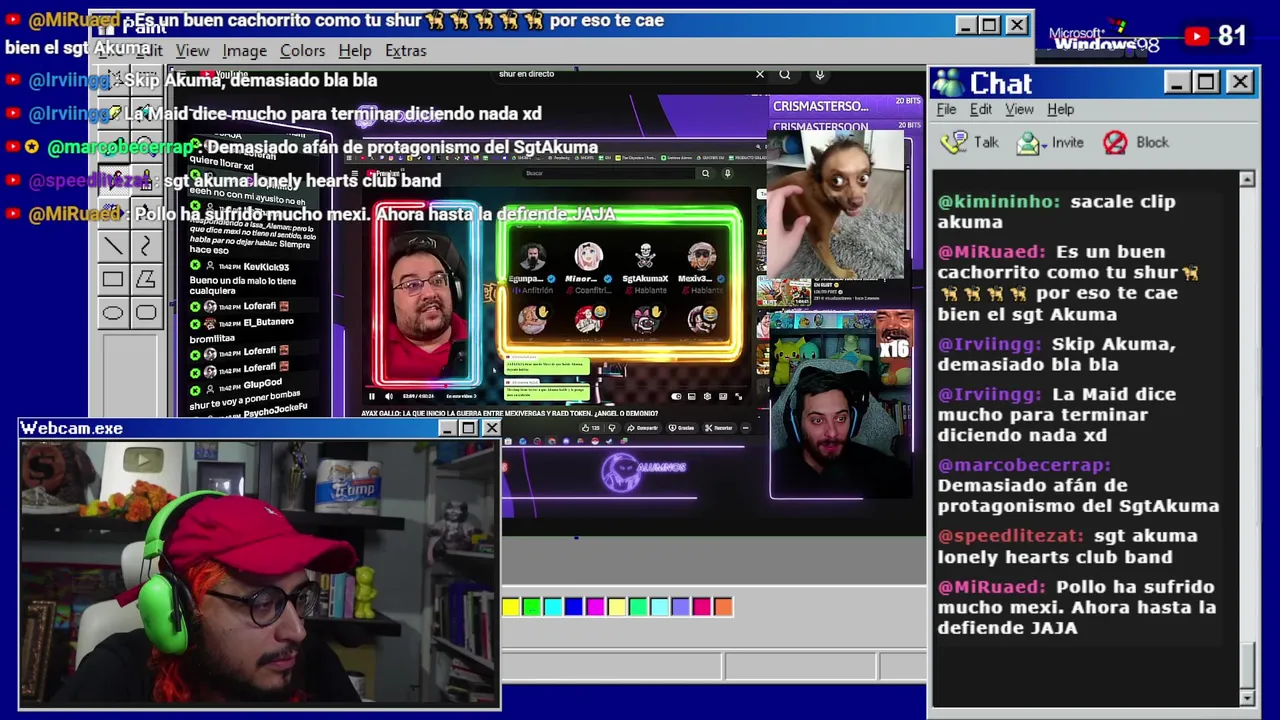Click the YouTube search magnifier icon
This screenshot has height=720, width=1280.
click(785, 74)
